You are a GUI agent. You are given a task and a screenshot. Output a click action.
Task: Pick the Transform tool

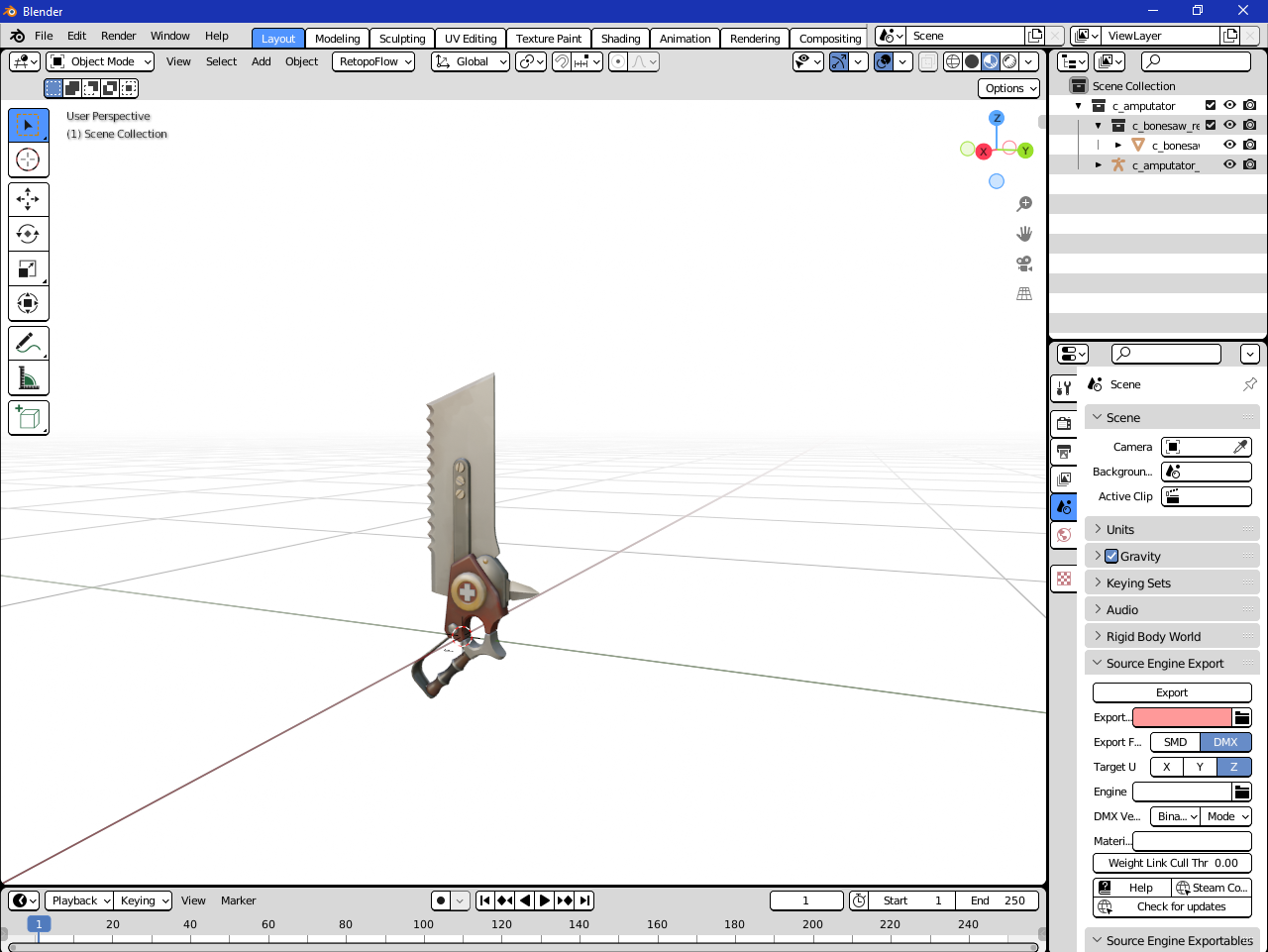(28, 303)
